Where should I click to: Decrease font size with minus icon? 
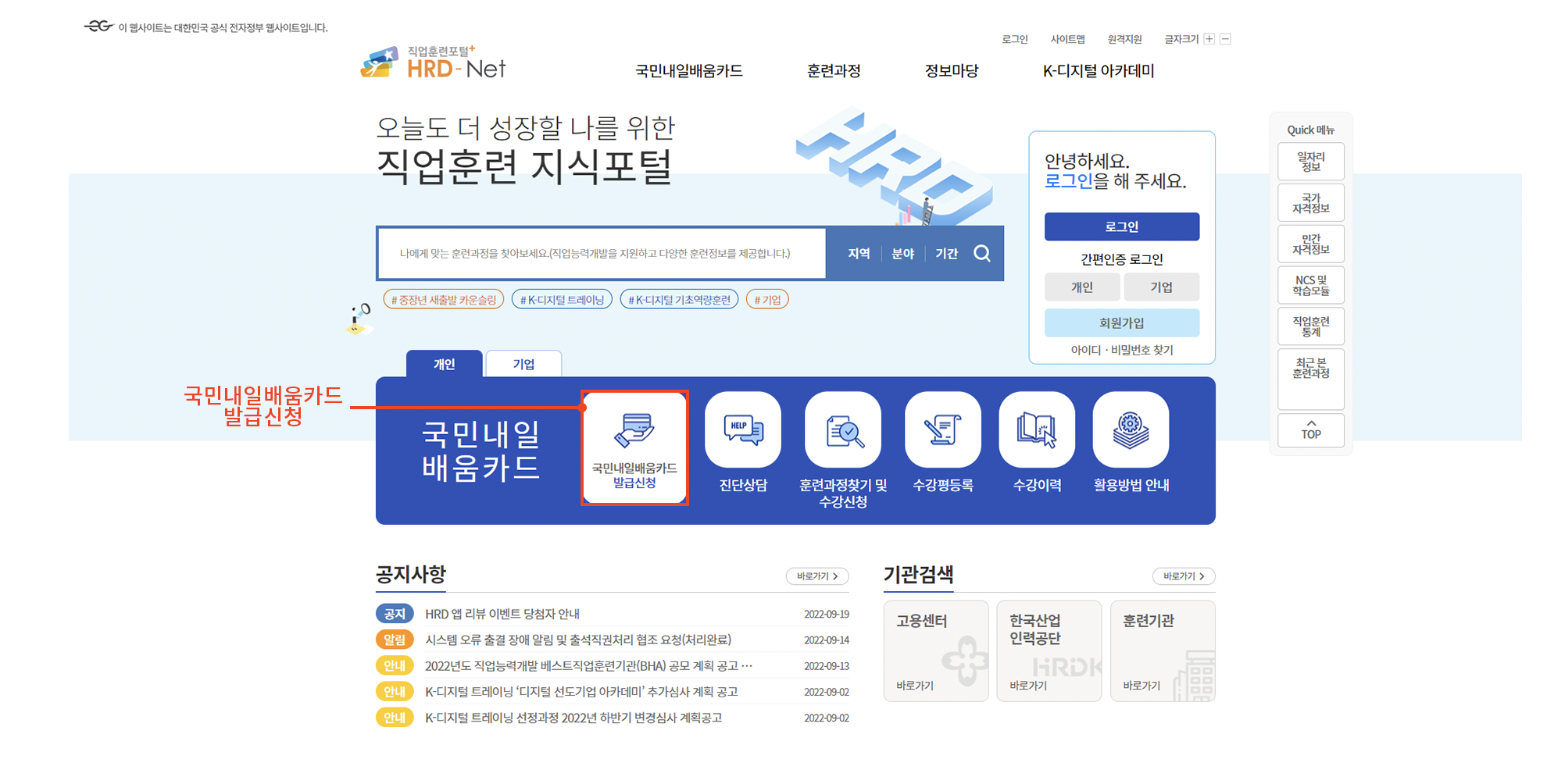[1226, 39]
